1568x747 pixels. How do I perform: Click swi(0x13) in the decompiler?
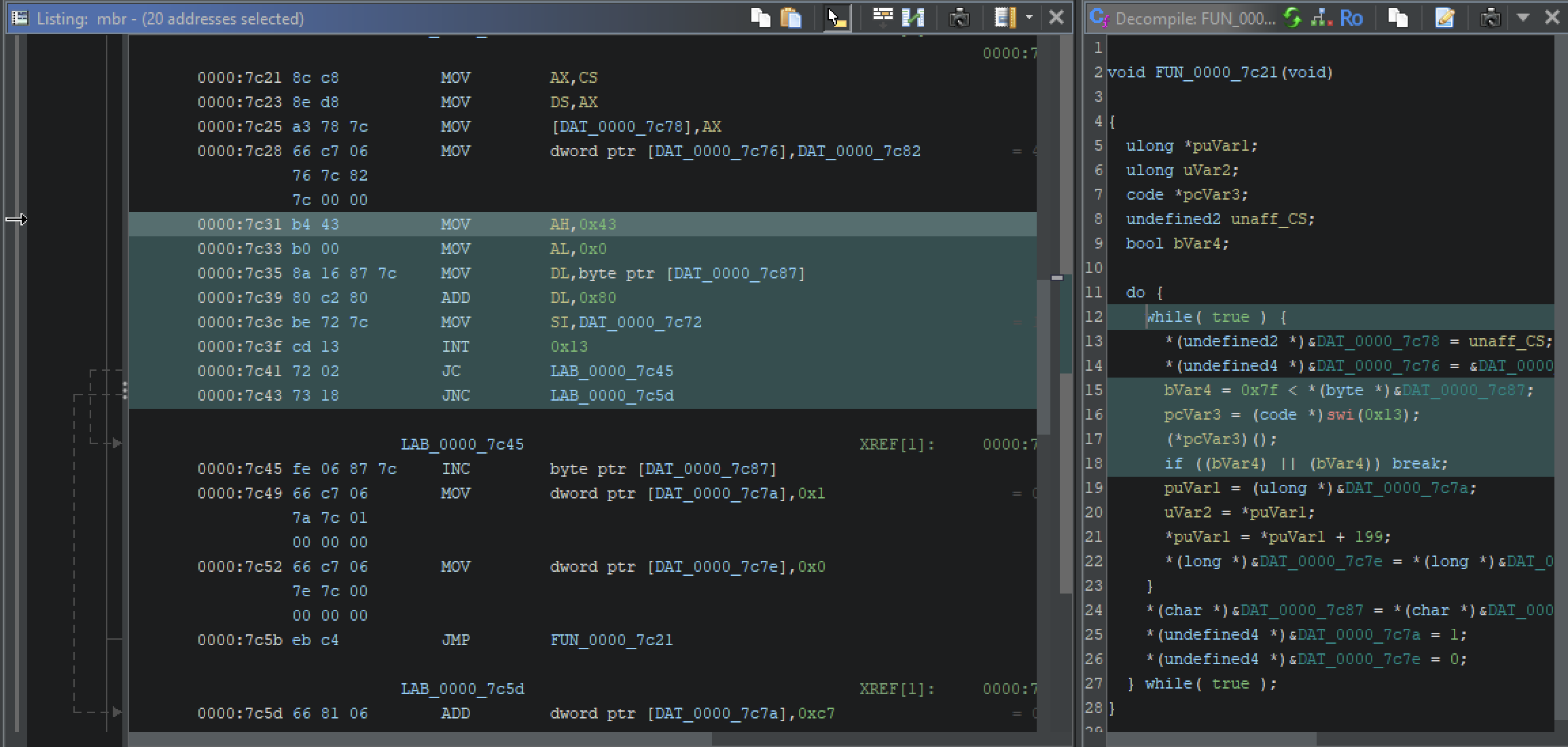[1371, 414]
